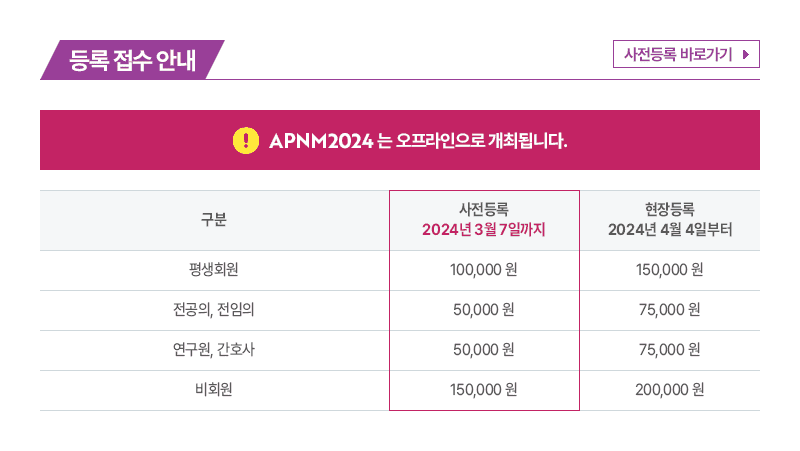Click the 연구원 pre-registration fee 50,000 원

click(484, 350)
